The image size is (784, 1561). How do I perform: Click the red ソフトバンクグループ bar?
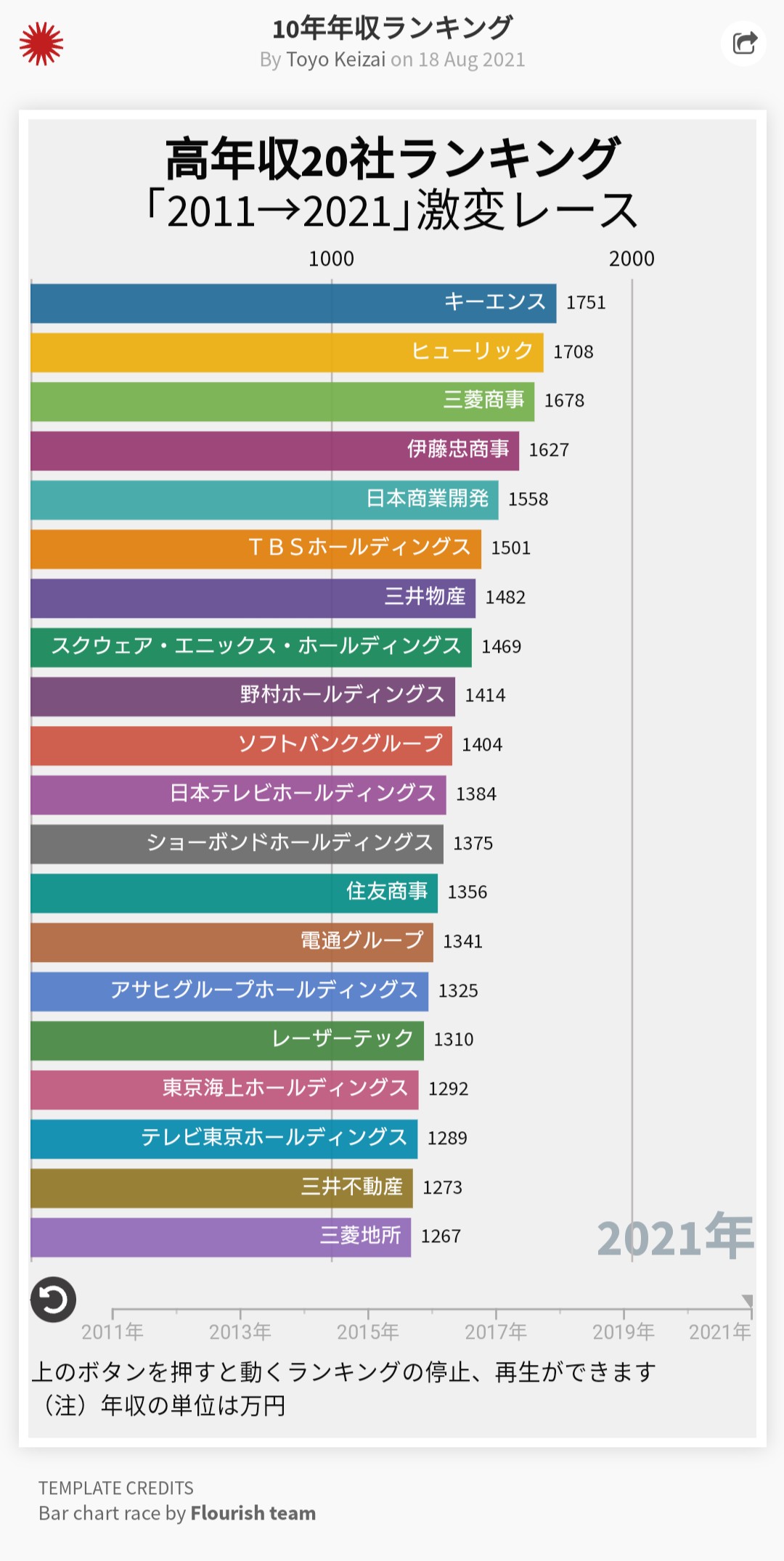[x=241, y=746]
